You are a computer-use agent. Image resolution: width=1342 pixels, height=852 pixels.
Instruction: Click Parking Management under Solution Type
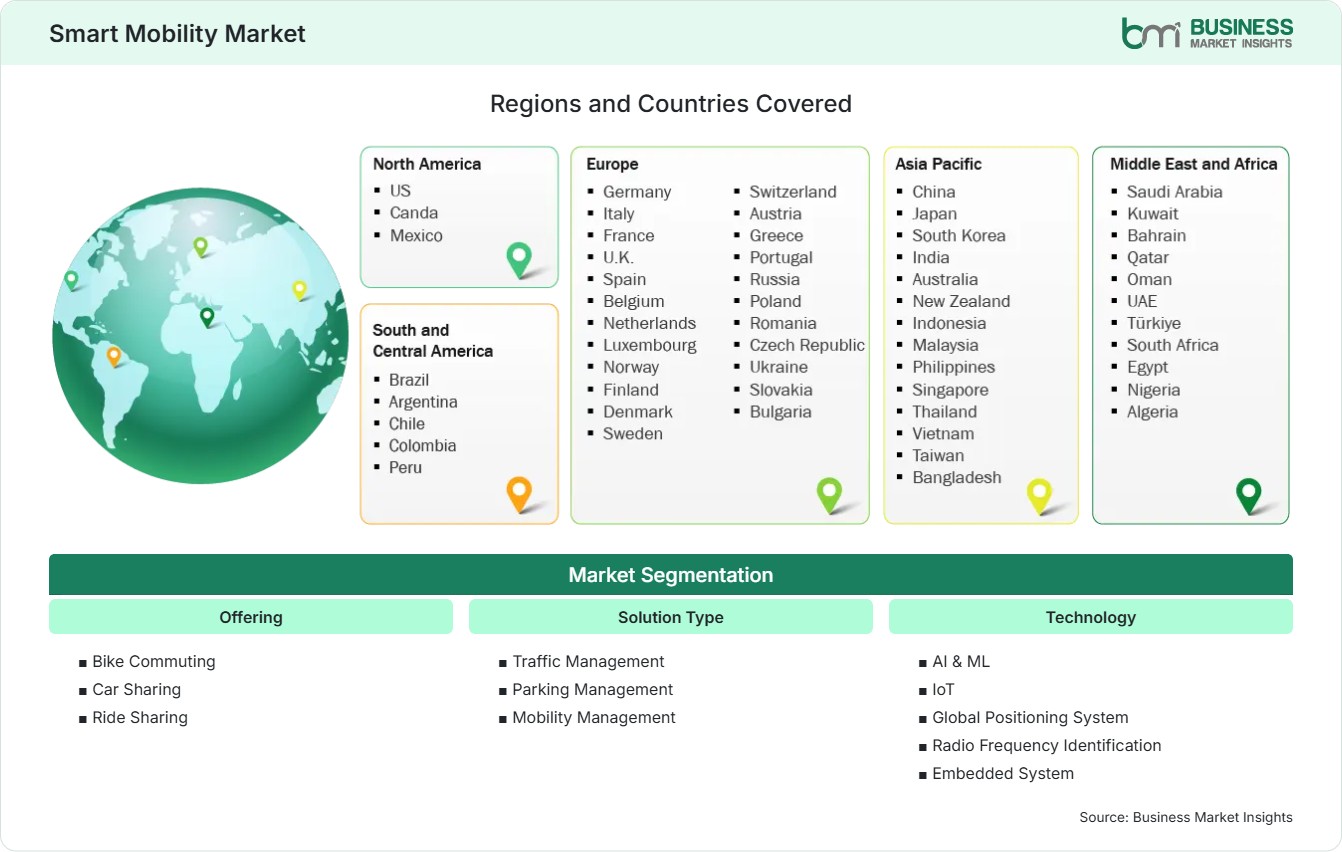tap(593, 690)
